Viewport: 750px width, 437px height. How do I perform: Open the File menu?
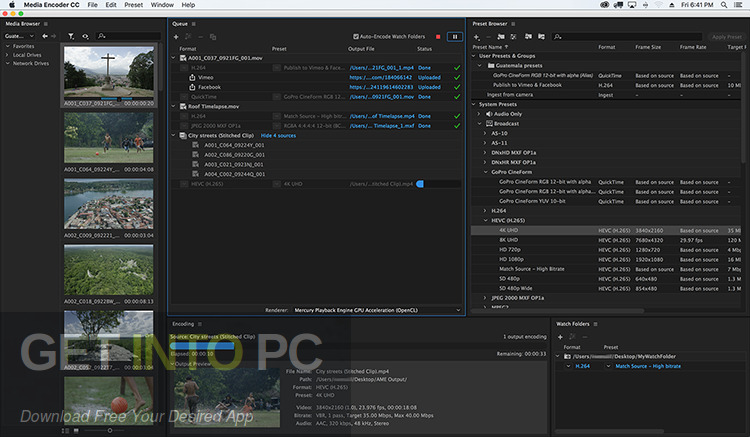click(x=92, y=5)
